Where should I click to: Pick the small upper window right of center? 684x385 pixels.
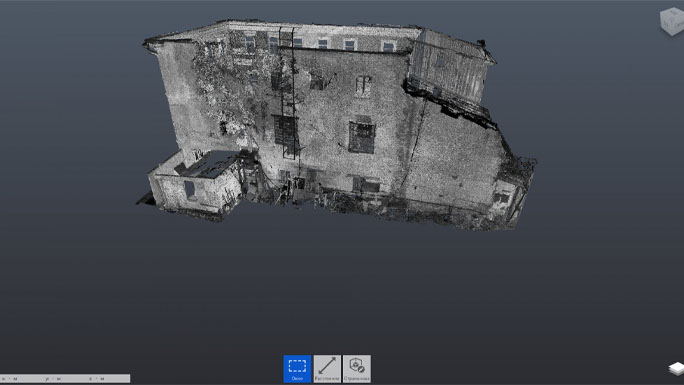coord(363,86)
